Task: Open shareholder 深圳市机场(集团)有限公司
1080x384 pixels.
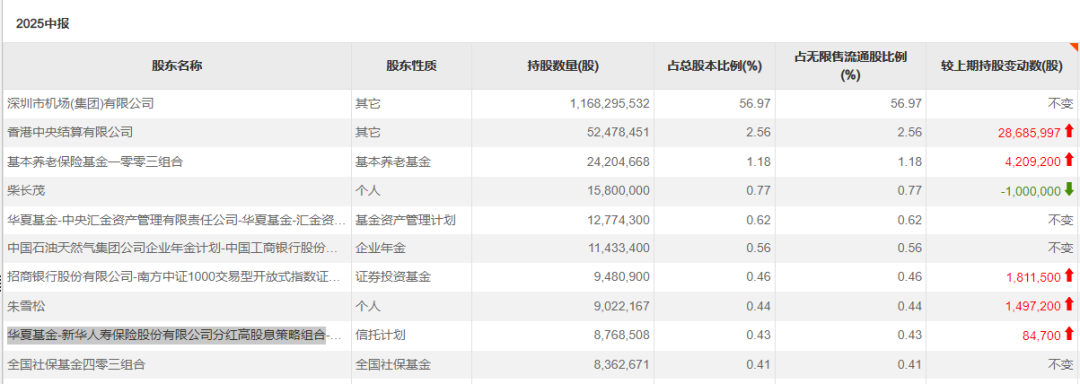Action: [x=81, y=104]
